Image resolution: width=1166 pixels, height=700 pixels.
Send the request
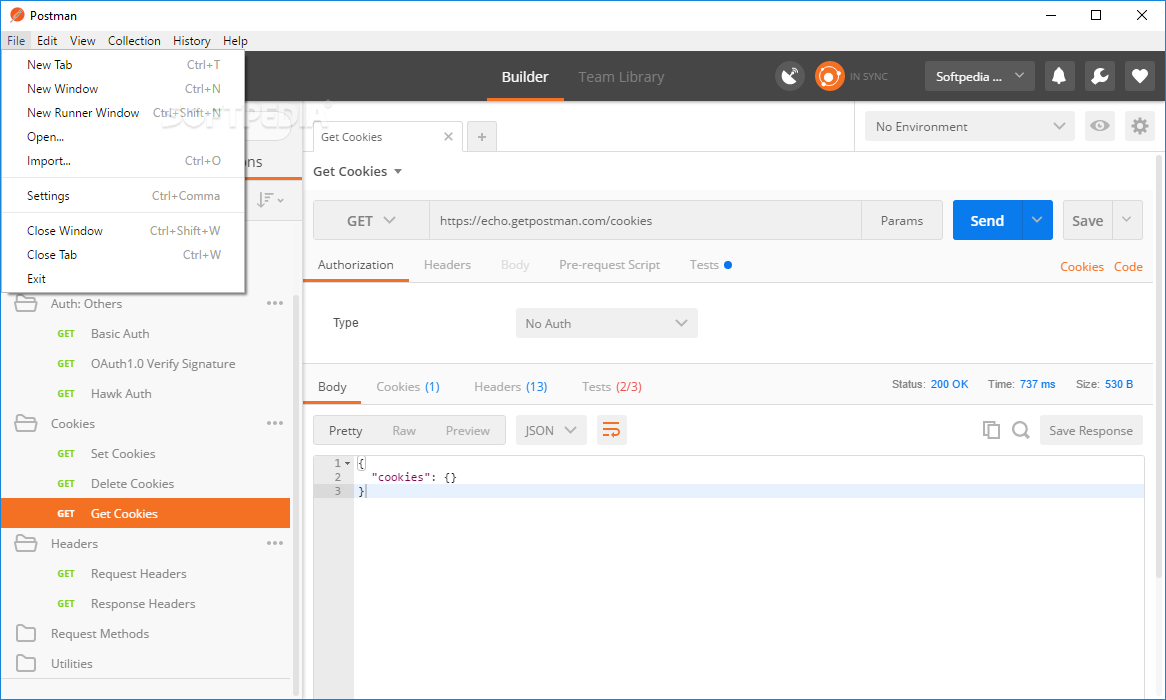pos(987,220)
